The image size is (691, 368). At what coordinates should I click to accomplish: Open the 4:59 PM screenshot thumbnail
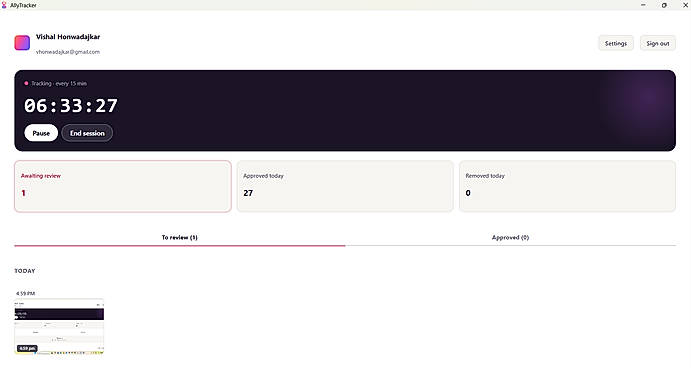[x=59, y=327]
